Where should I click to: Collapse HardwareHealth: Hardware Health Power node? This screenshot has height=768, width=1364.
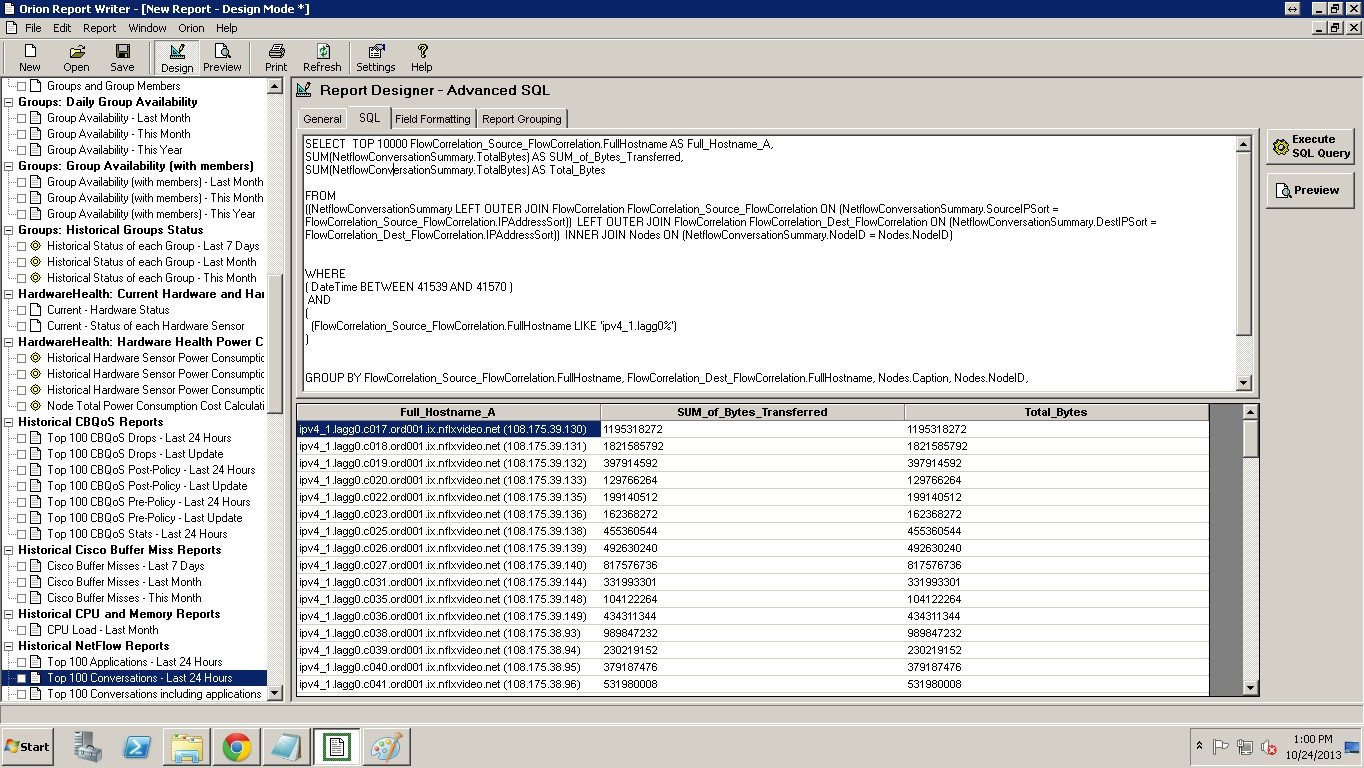click(9, 342)
